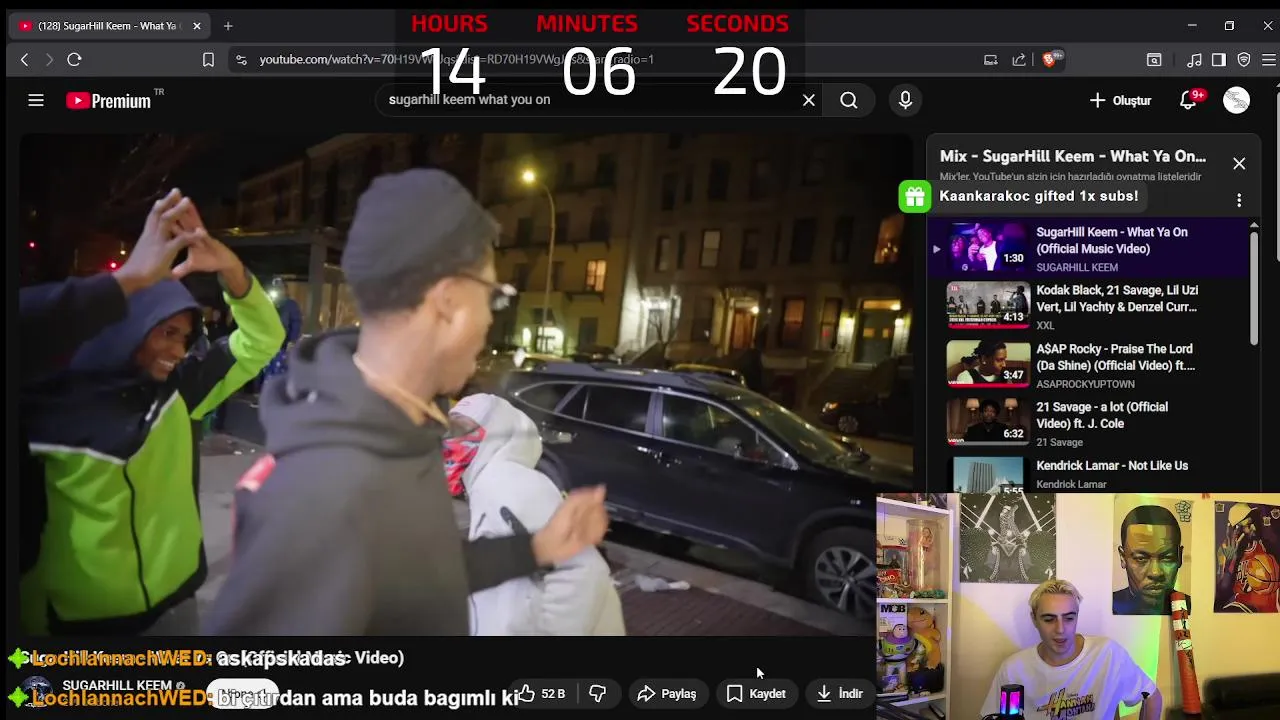Click title 'Kendrick Lamar - Not Like Us'
Viewport: 1280px width, 720px height.
tap(1112, 466)
